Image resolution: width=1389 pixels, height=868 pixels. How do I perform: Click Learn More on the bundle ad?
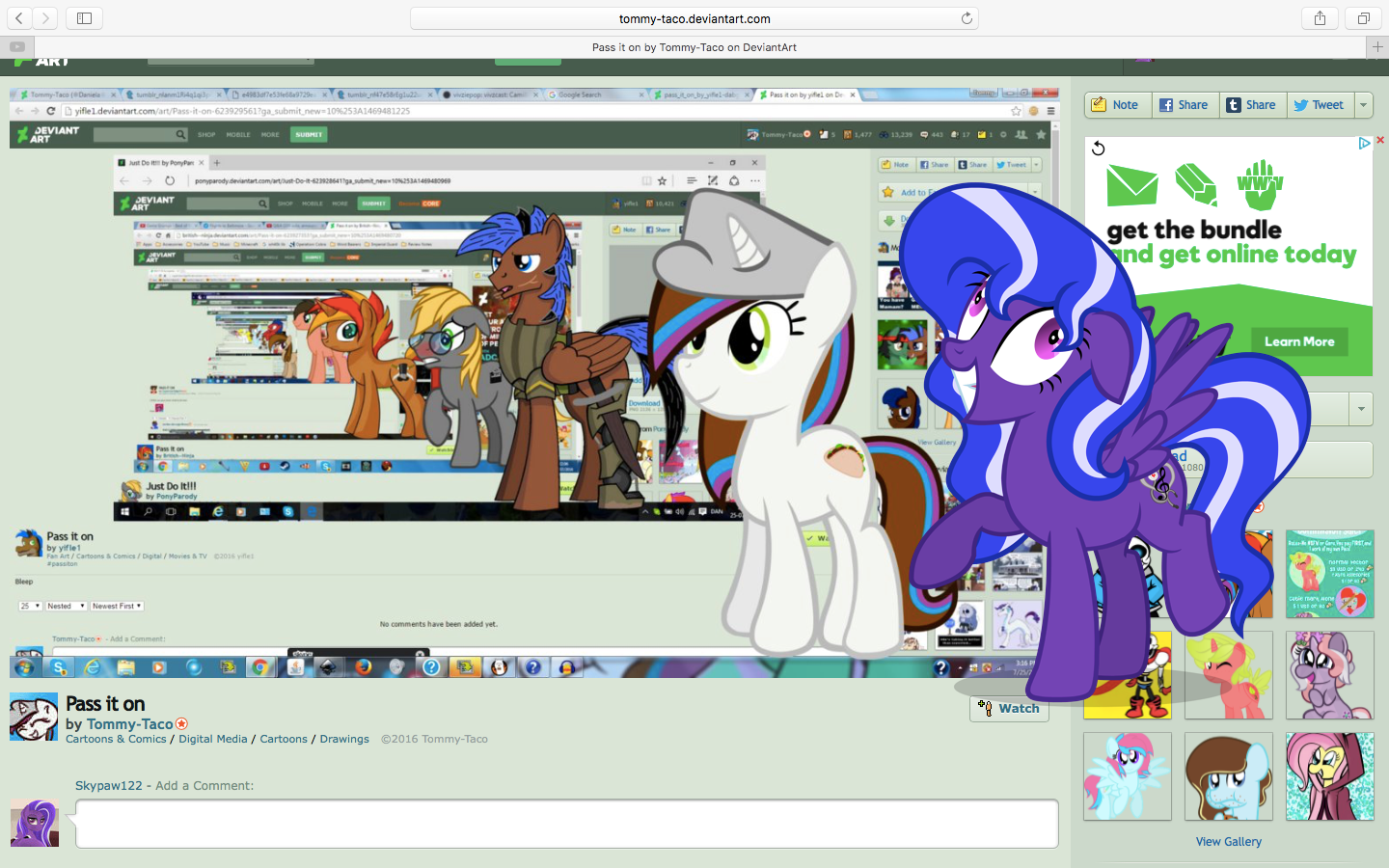(x=1299, y=341)
